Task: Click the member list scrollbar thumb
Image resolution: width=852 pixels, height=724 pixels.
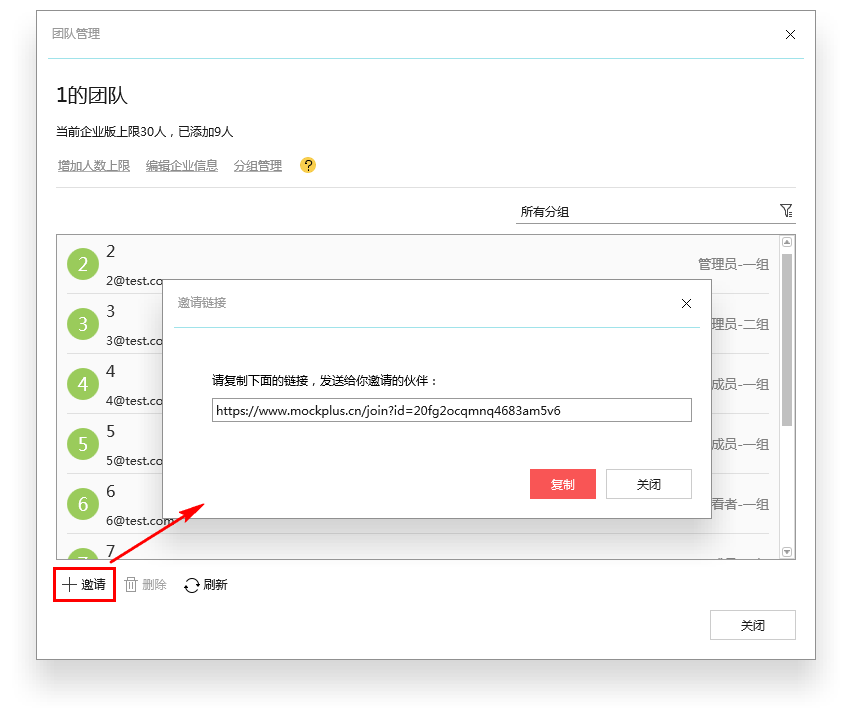Action: tap(787, 340)
